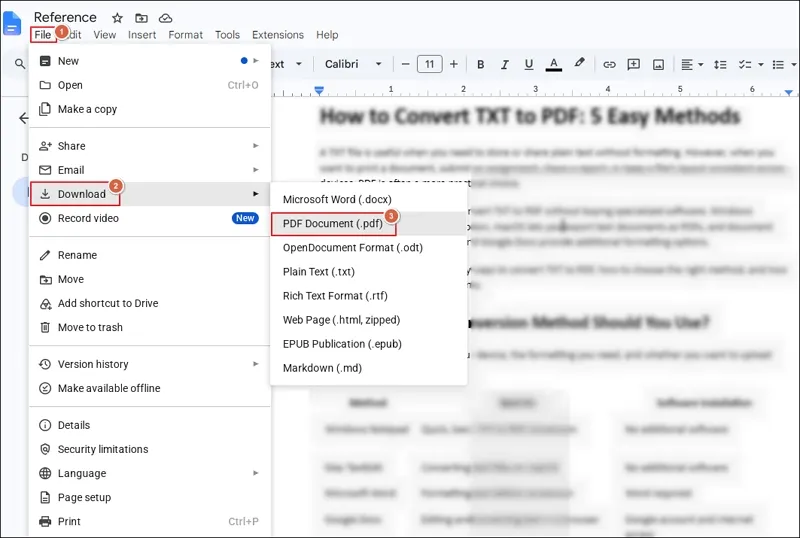
Task: Click the left indent marker on the ruler
Action: tap(319, 91)
